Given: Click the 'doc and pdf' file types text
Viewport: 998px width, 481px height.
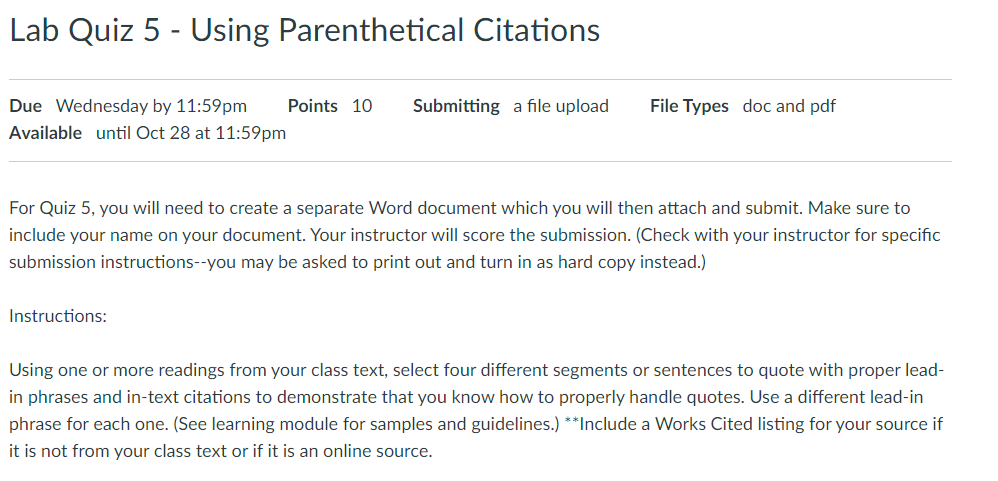Looking at the screenshot, I should click(789, 106).
